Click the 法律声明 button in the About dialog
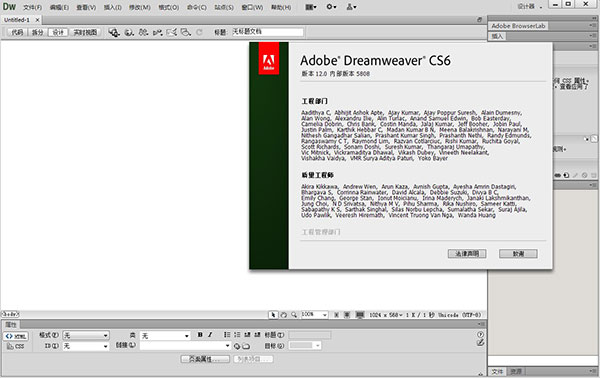This screenshot has height=378, width=600. pos(467,254)
